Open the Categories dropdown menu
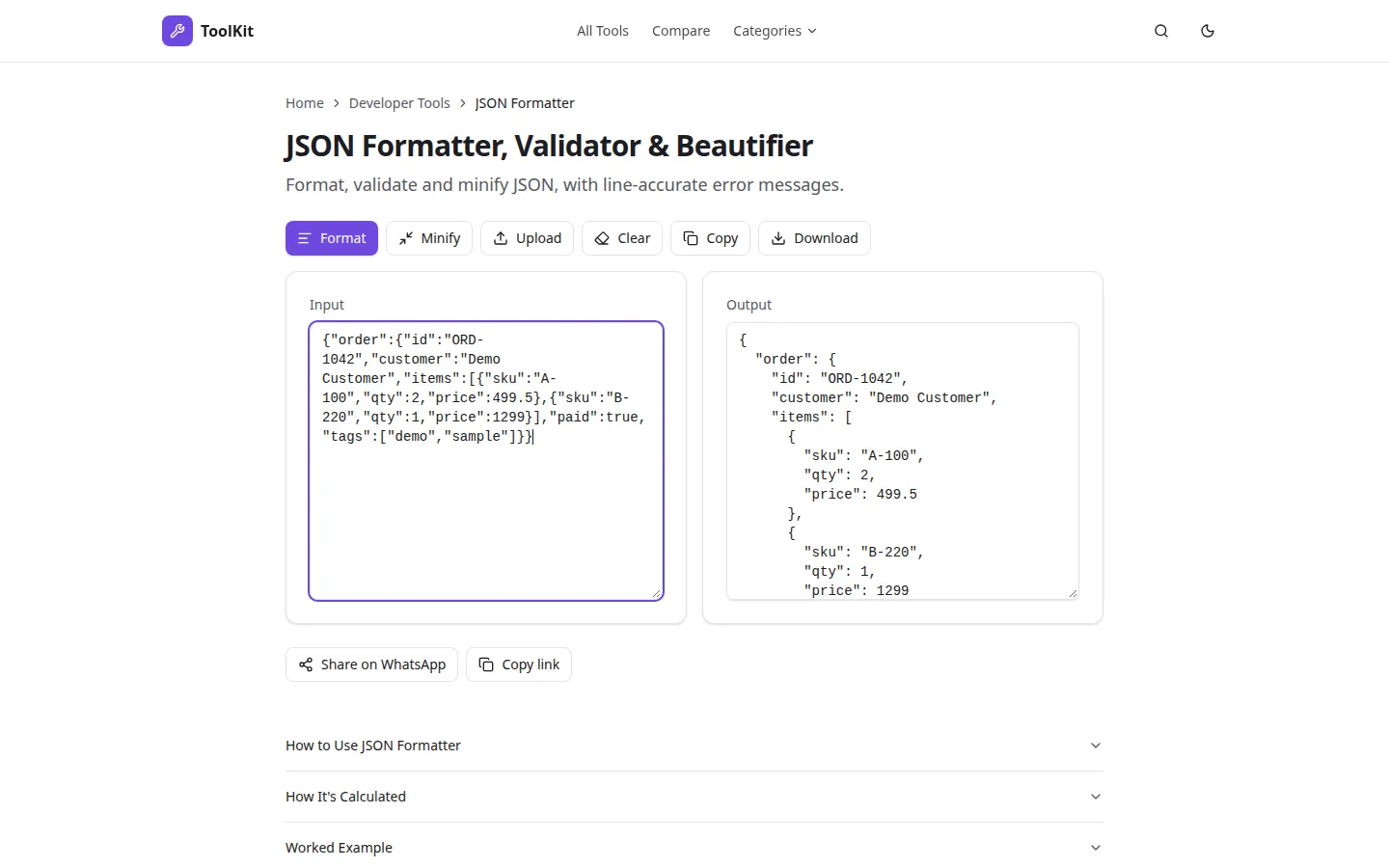The image size is (1389, 868). point(775,31)
